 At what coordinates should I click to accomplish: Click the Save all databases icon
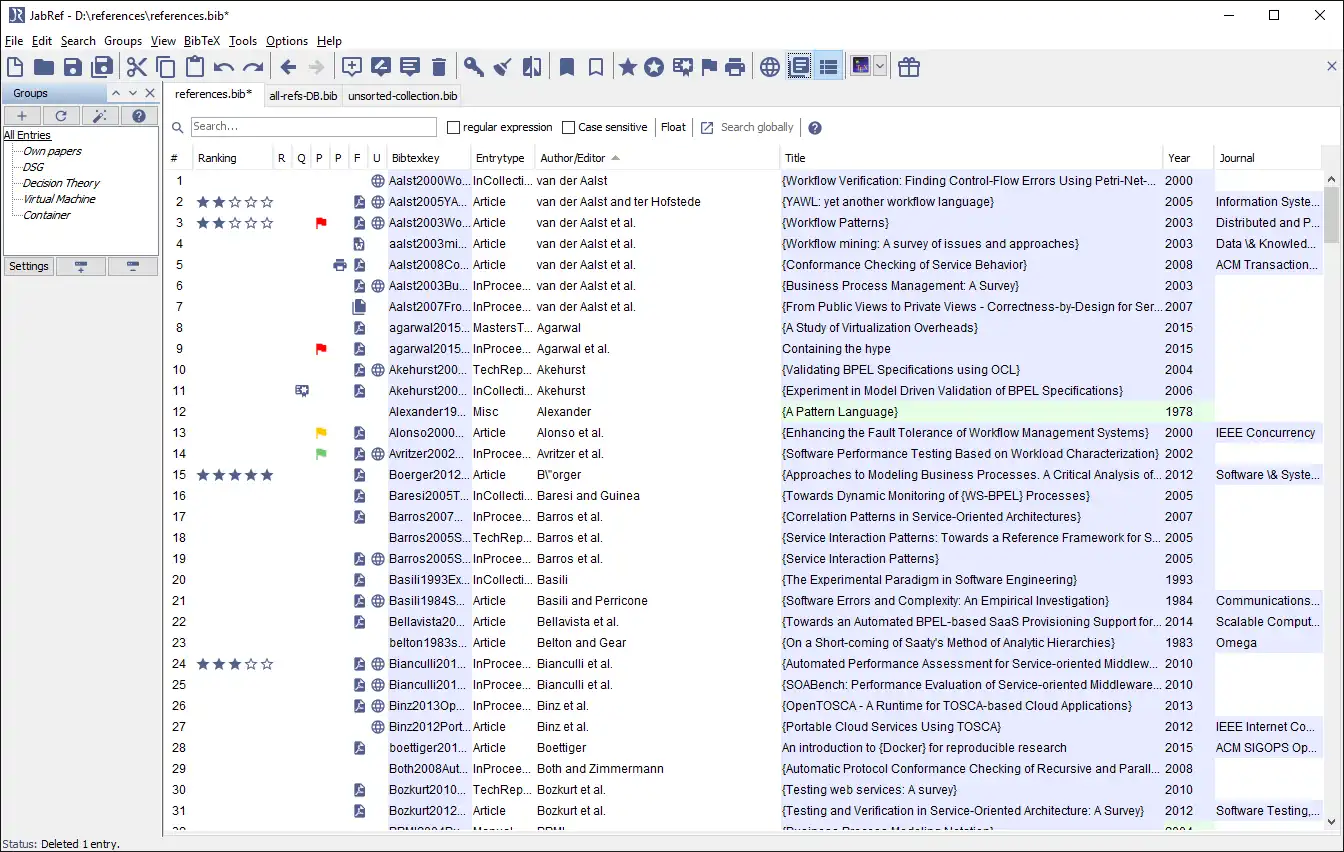(102, 67)
